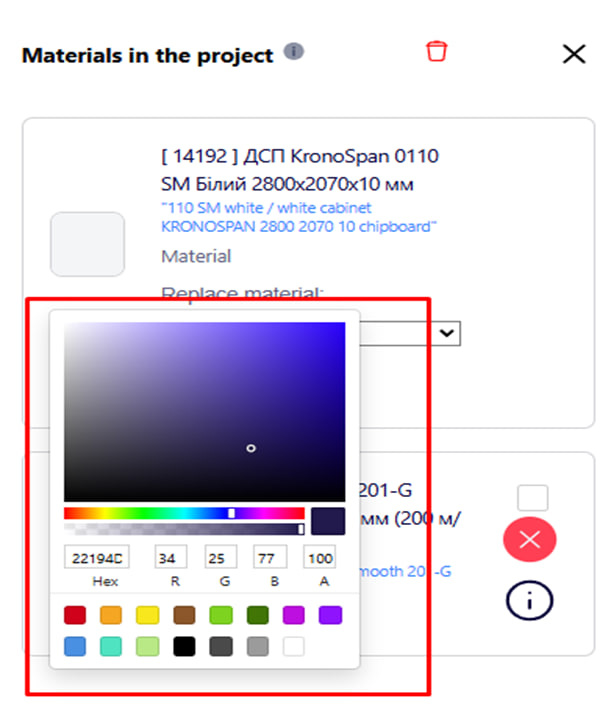Pick the black preset color swatch
Viewport: 611px width, 723px height.
click(x=184, y=646)
